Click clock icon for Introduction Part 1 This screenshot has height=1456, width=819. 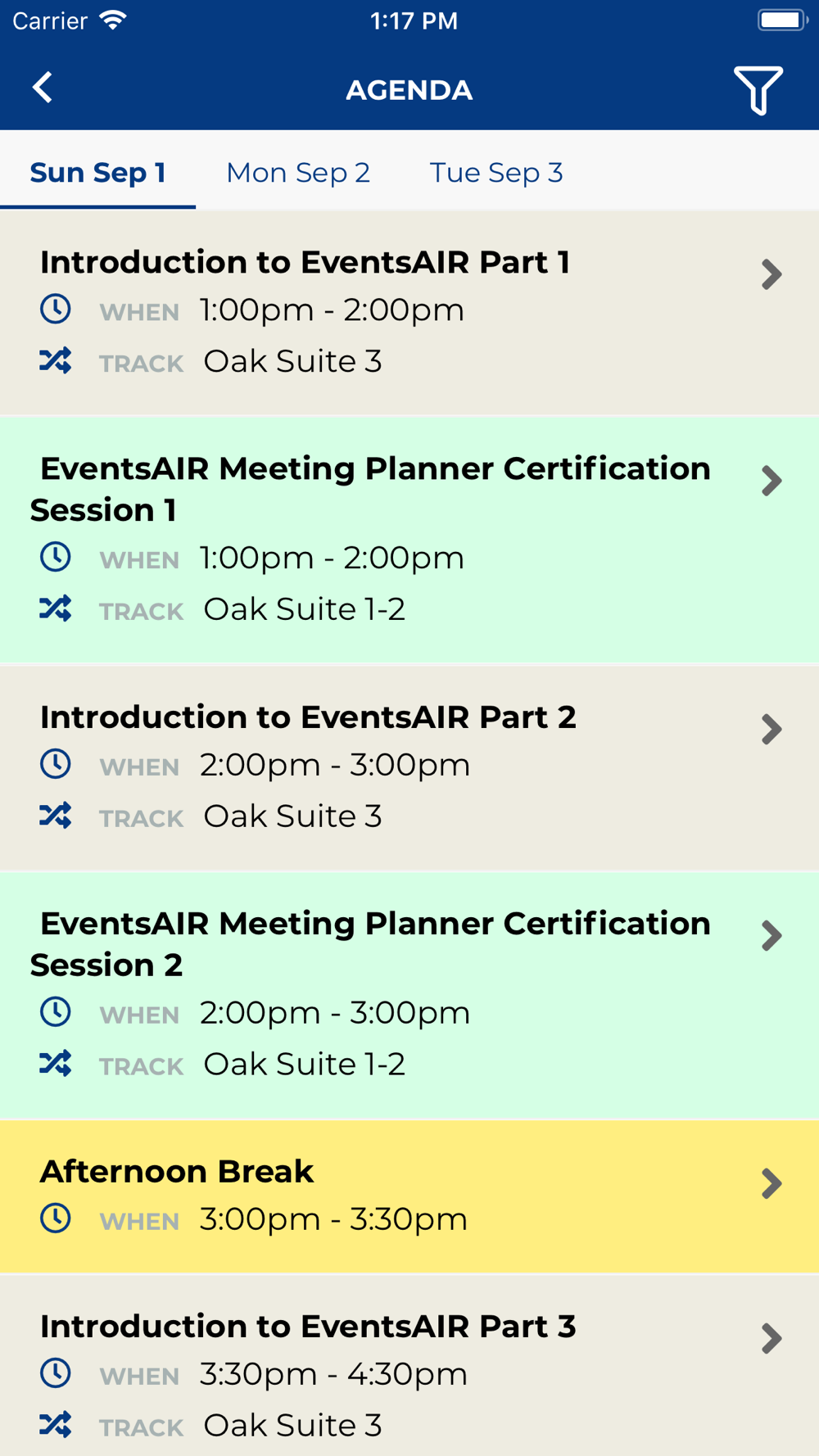[56, 310]
